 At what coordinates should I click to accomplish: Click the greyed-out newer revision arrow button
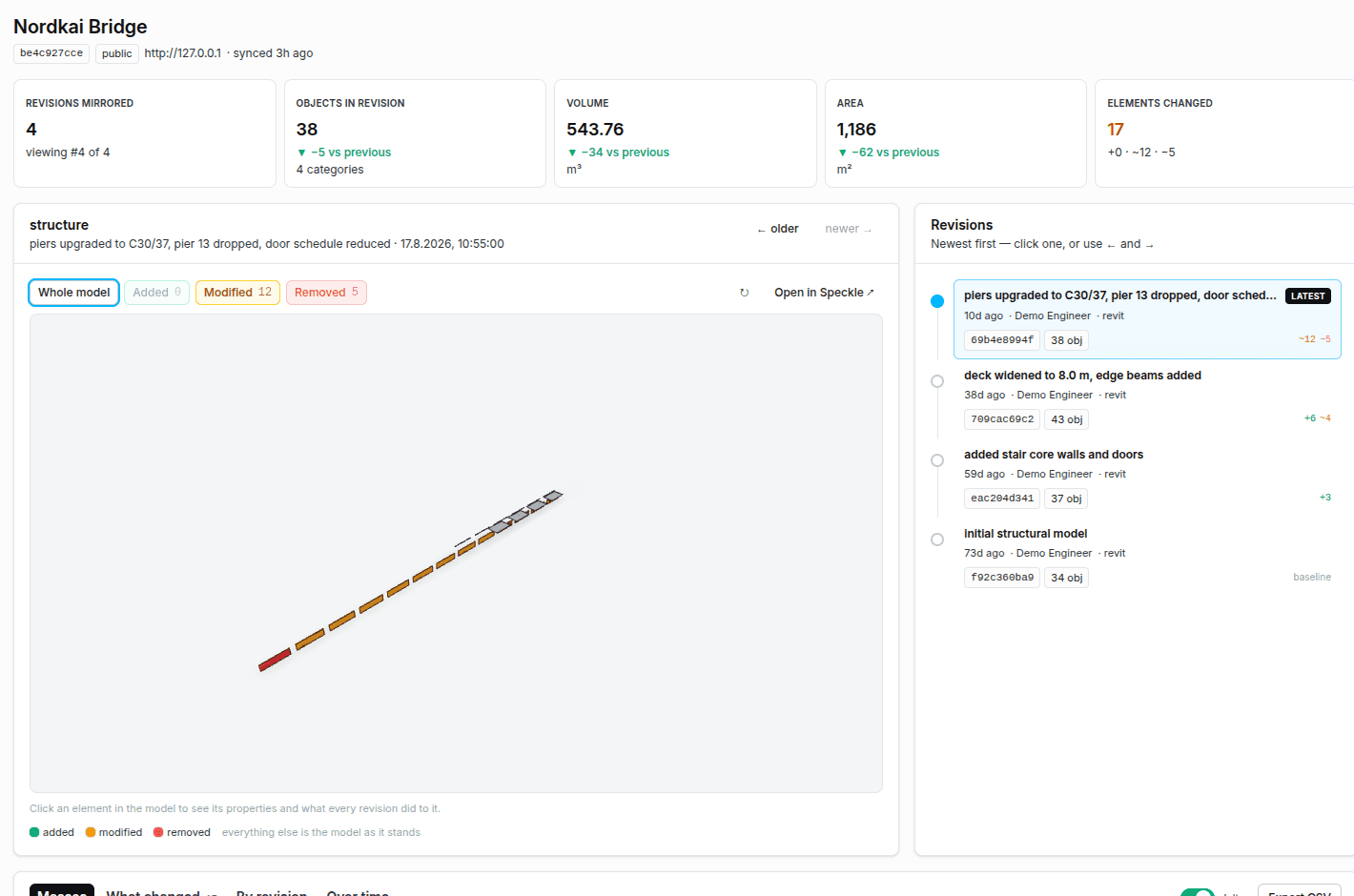[x=849, y=229]
